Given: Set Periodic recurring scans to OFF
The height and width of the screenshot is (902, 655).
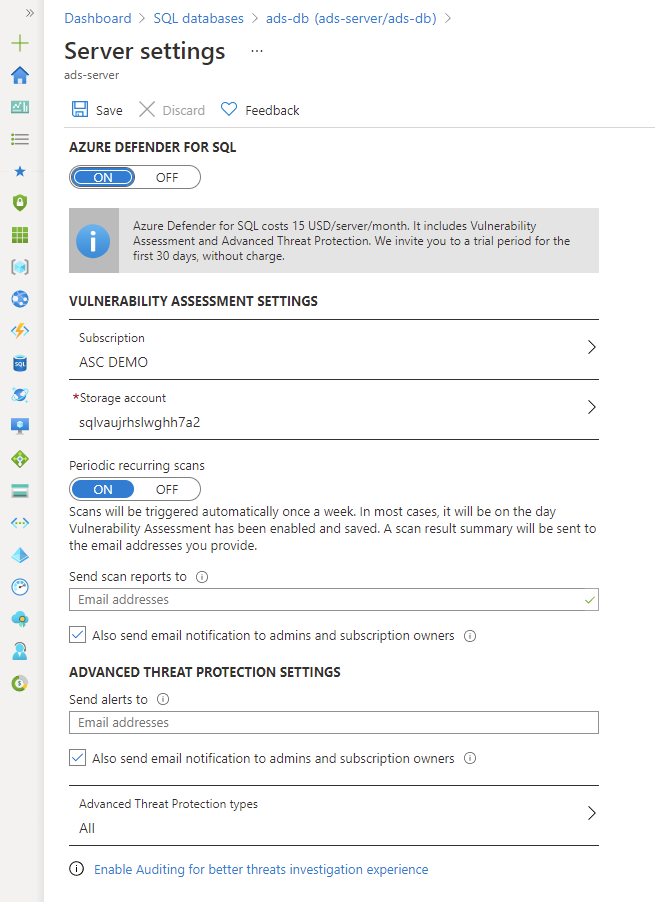Looking at the screenshot, I should tap(167, 490).
